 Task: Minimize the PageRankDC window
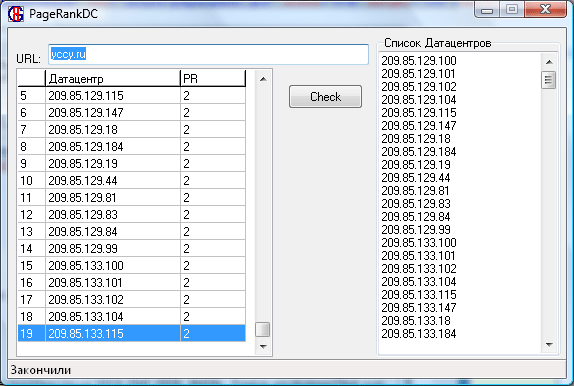[x=487, y=10]
